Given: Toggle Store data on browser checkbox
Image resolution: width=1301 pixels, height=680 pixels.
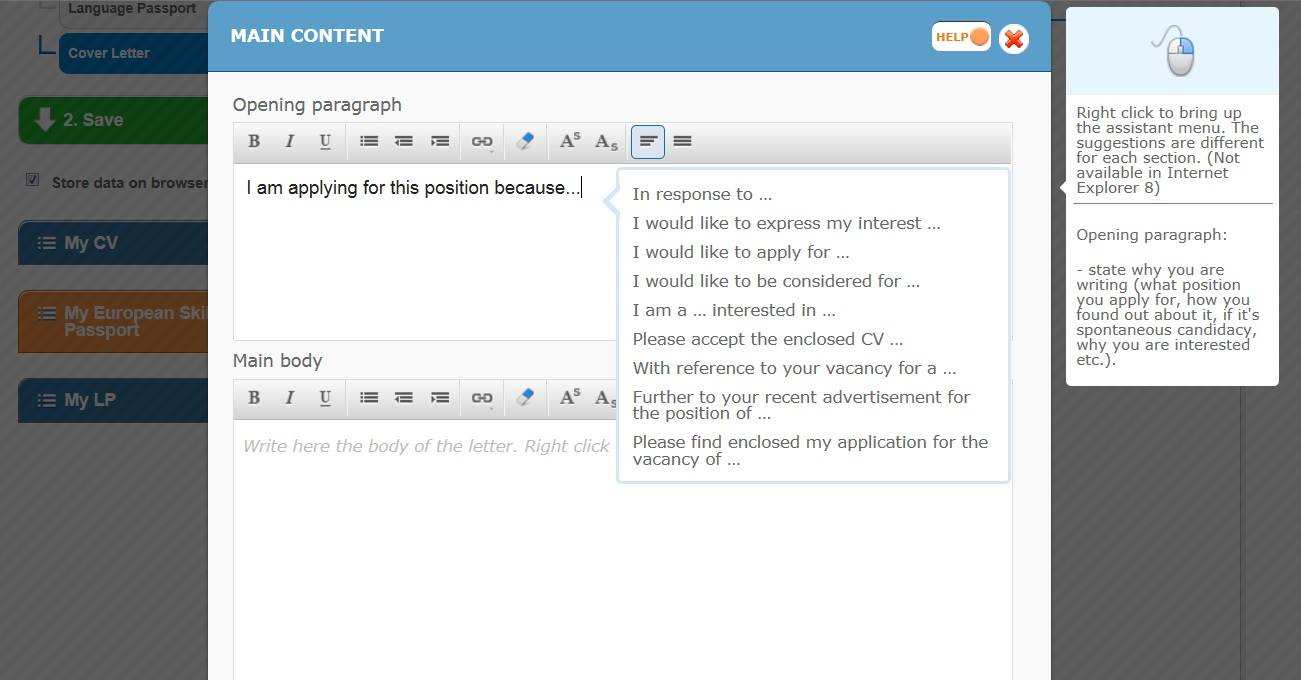Looking at the screenshot, I should pos(32,180).
